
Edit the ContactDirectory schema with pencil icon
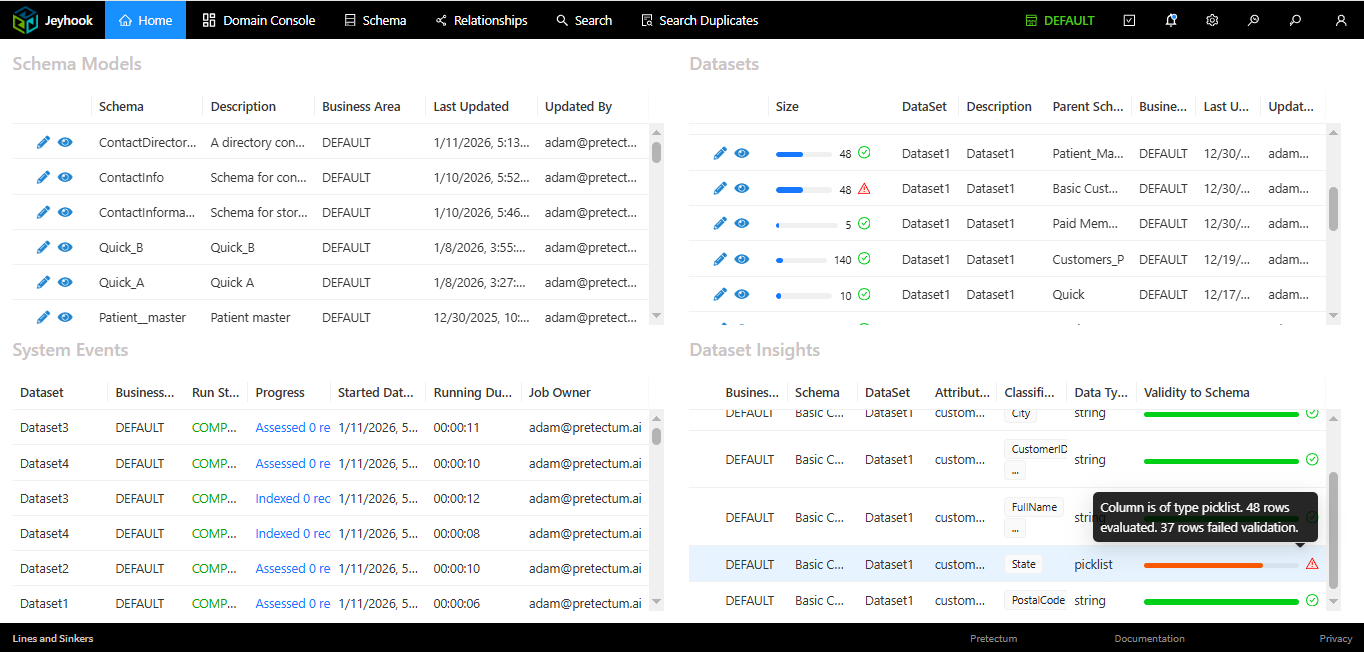point(43,142)
